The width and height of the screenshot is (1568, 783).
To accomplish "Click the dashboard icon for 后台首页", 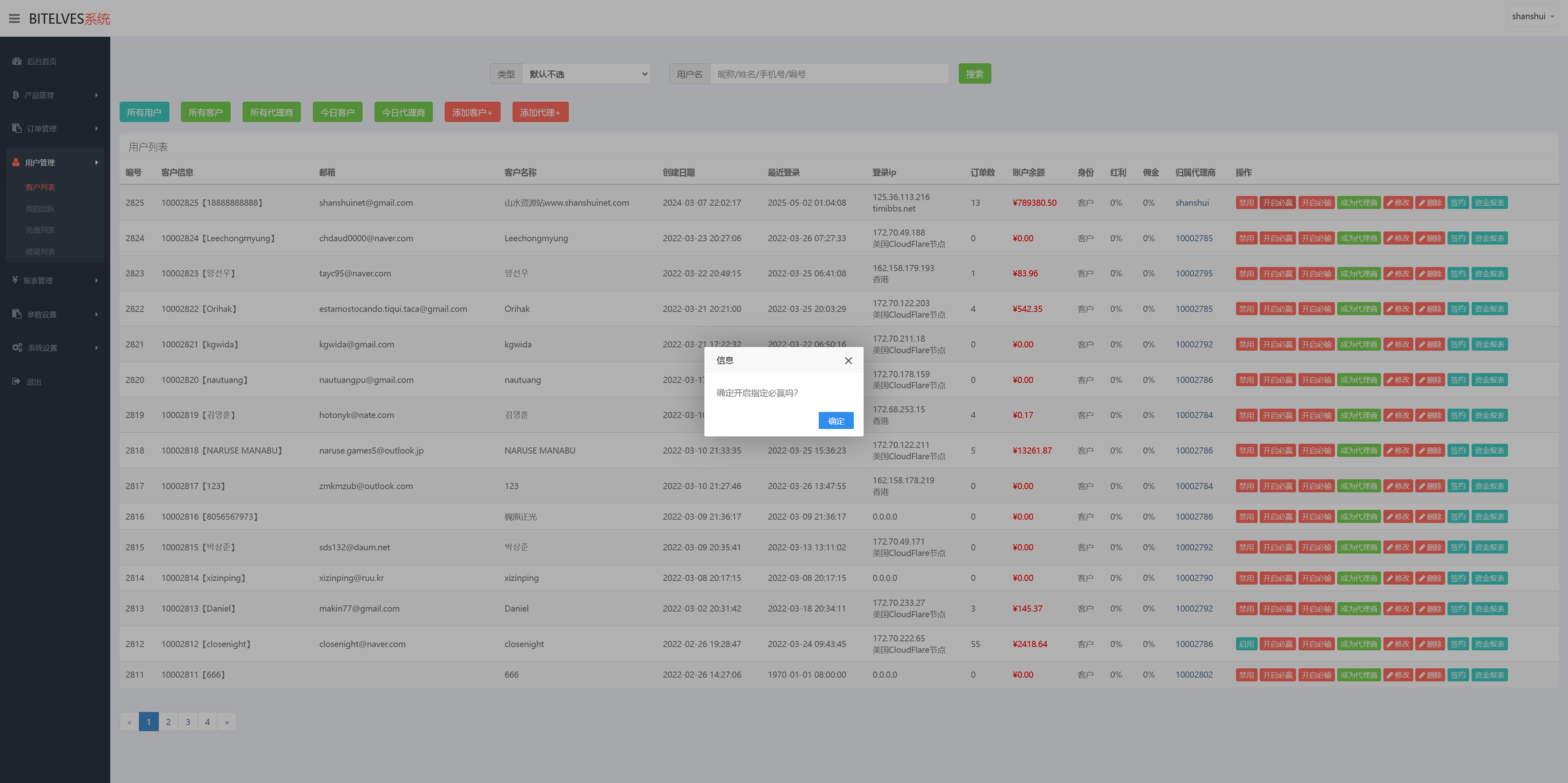I will pyautogui.click(x=17, y=62).
